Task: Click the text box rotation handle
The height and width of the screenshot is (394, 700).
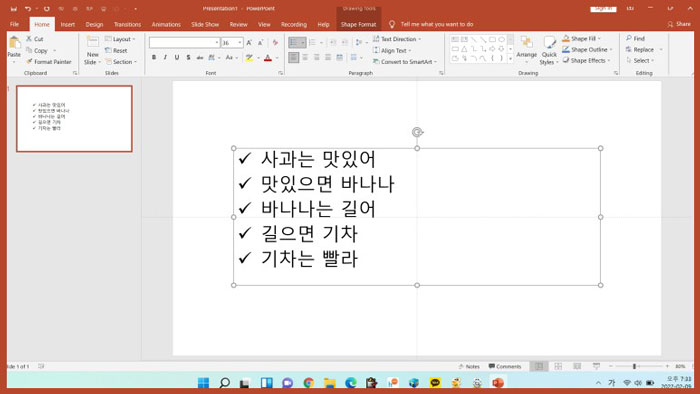Action: click(417, 132)
